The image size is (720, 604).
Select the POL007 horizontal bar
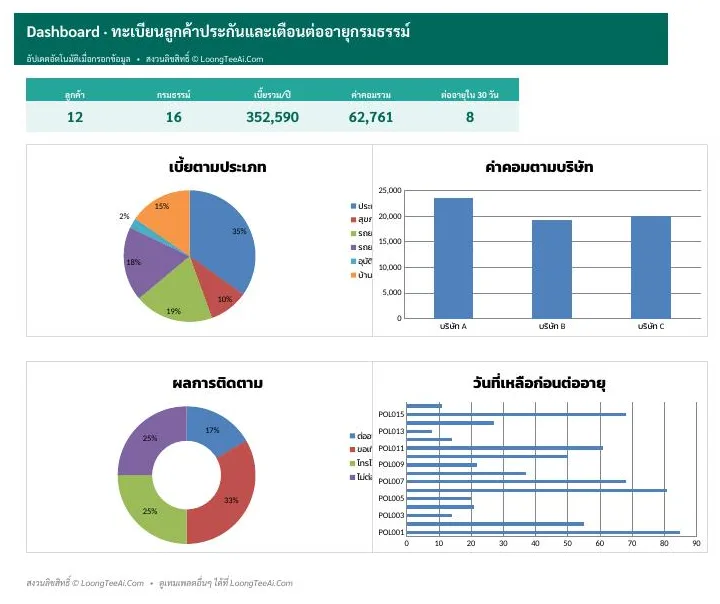[x=517, y=481]
